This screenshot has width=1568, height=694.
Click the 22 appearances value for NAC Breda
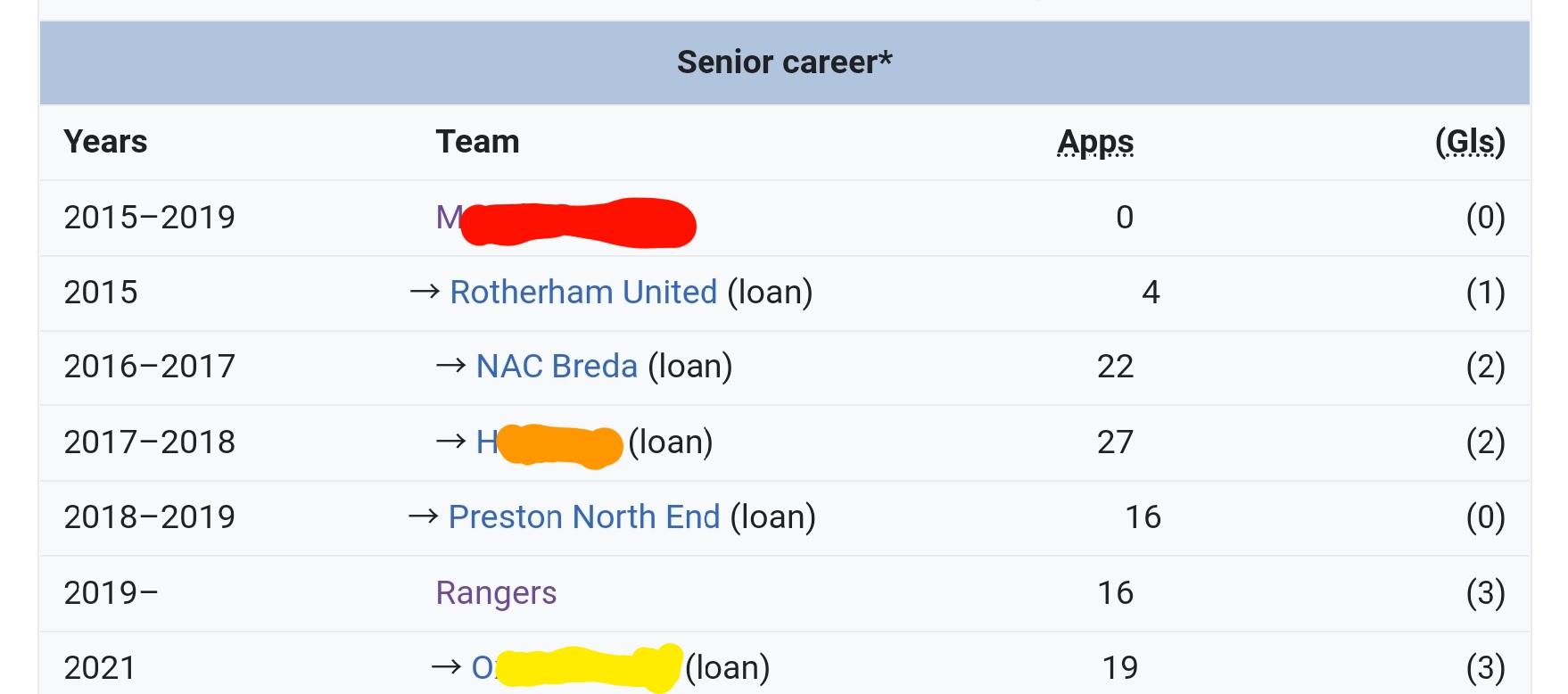tap(1115, 367)
